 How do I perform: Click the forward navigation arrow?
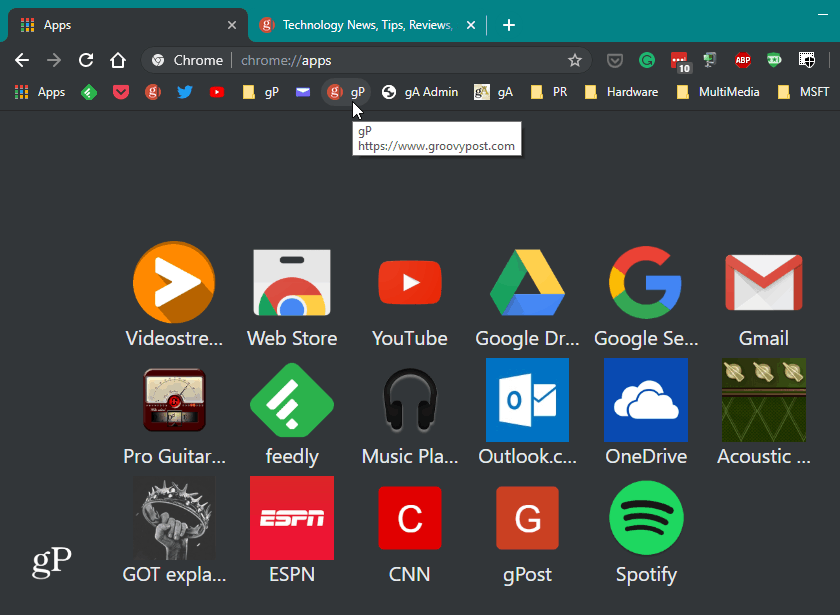pos(54,60)
